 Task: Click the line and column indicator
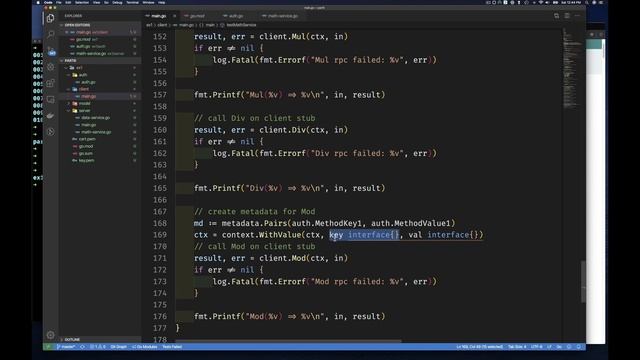480,347
